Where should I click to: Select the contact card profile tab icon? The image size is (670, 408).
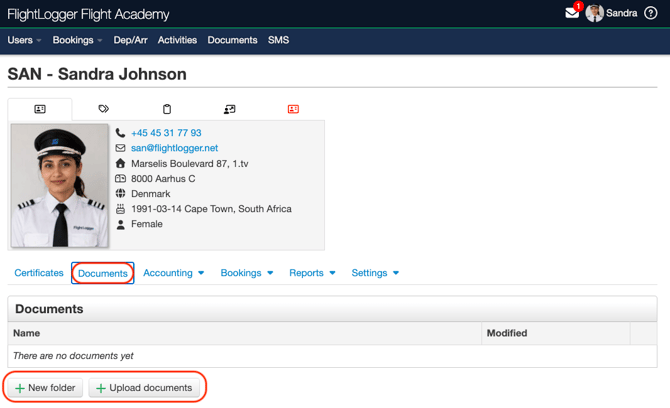(40, 109)
